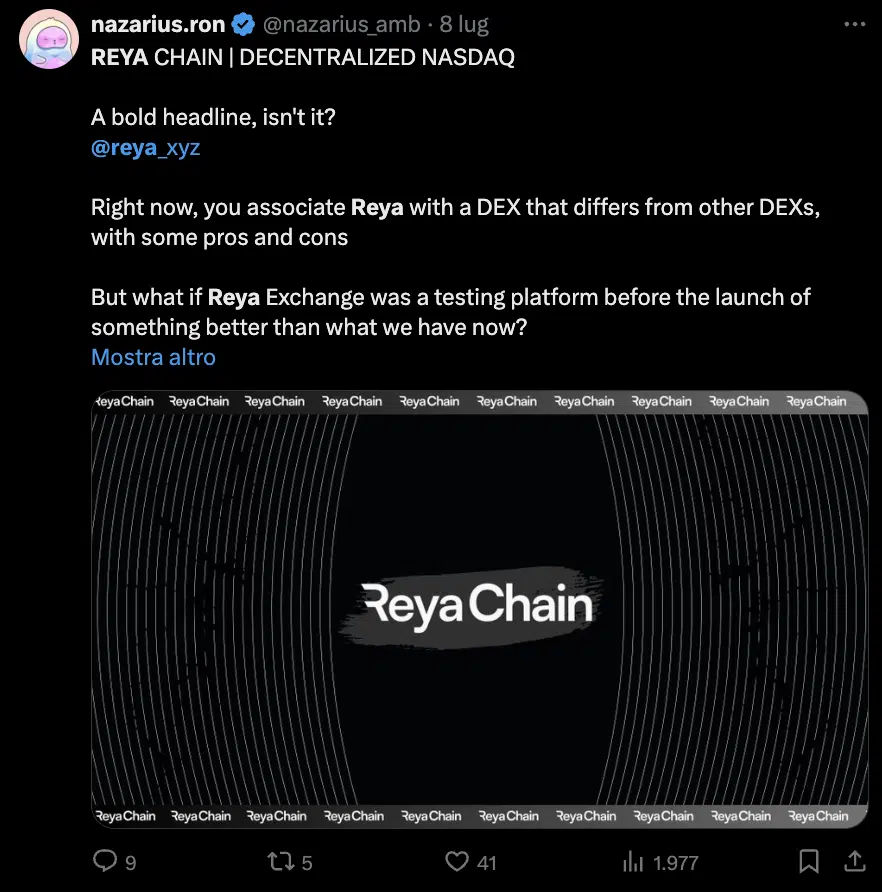This screenshot has width=882, height=892.
Task: Click the repost count showing 5
Action: tap(307, 862)
